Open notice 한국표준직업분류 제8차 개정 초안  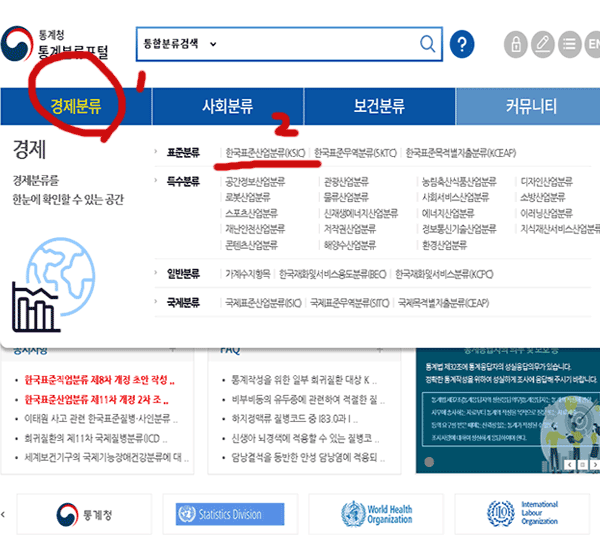click(99, 380)
